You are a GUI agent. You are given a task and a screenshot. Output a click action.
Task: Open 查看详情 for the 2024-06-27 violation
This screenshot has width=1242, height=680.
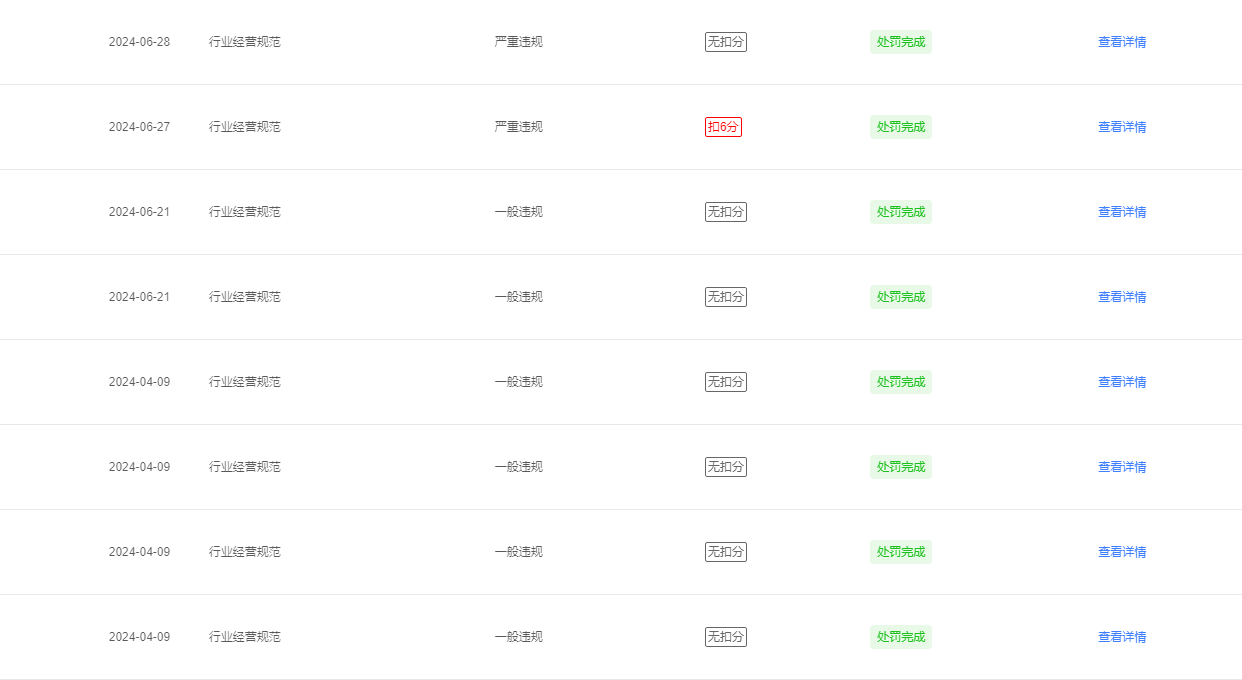tap(1122, 127)
